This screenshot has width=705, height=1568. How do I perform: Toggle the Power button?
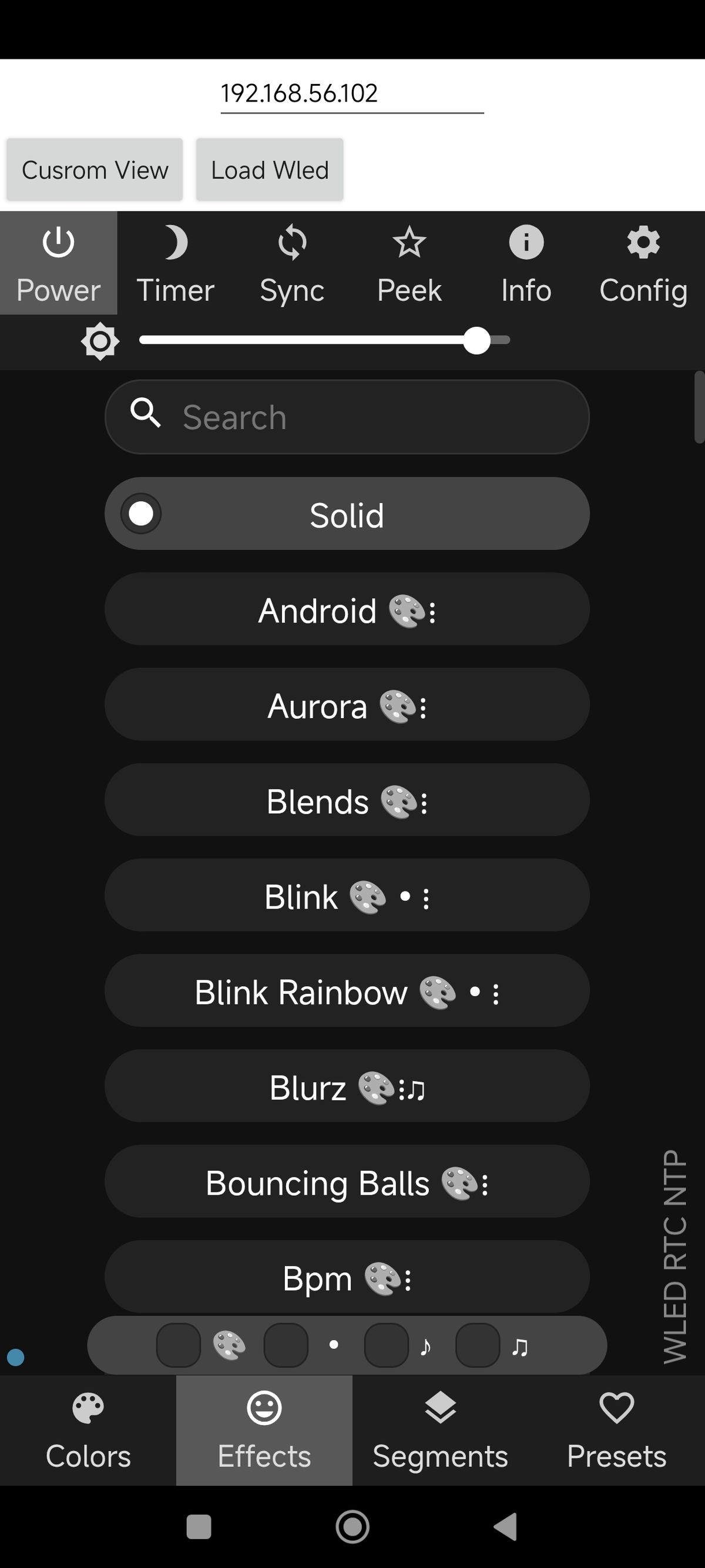pyautogui.click(x=58, y=263)
